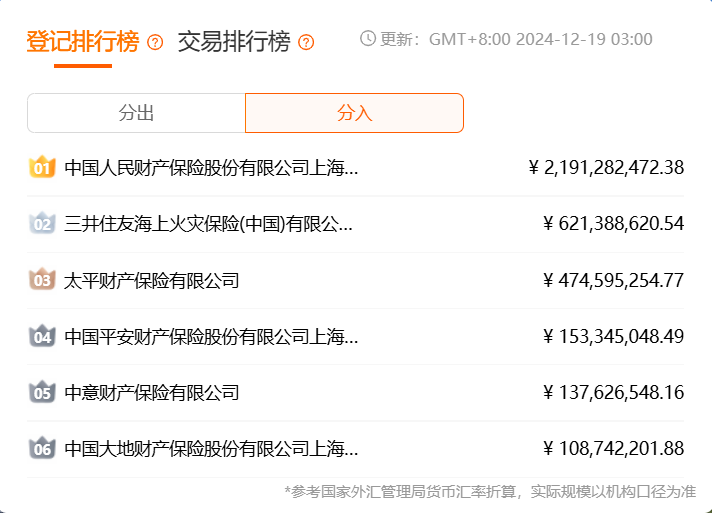Click the gold rank 01 badge
712x513 pixels.
(42, 168)
